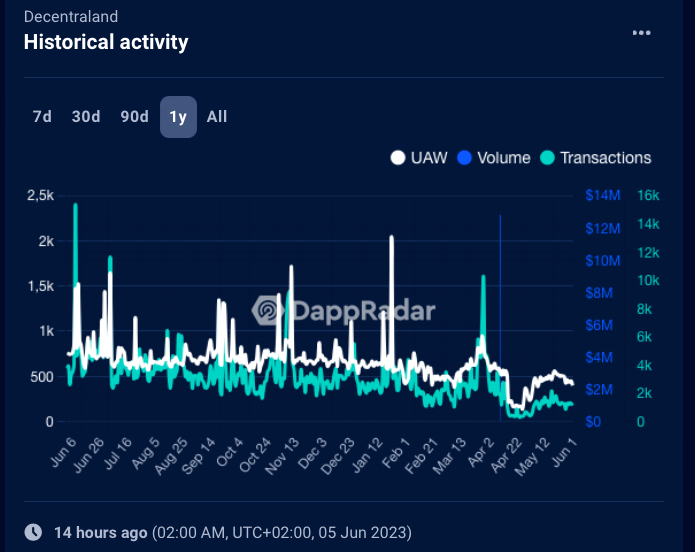Screen dimensions: 695x552
Task: Select the 7d time range tab
Action: [x=42, y=117]
